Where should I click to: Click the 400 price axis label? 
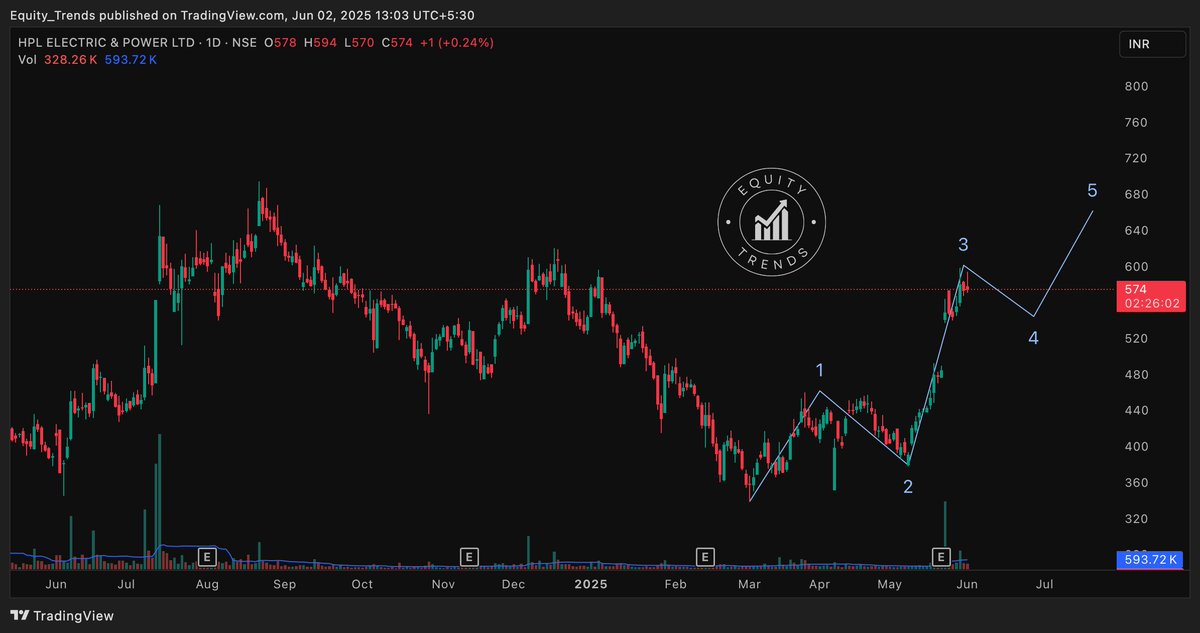point(1138,447)
